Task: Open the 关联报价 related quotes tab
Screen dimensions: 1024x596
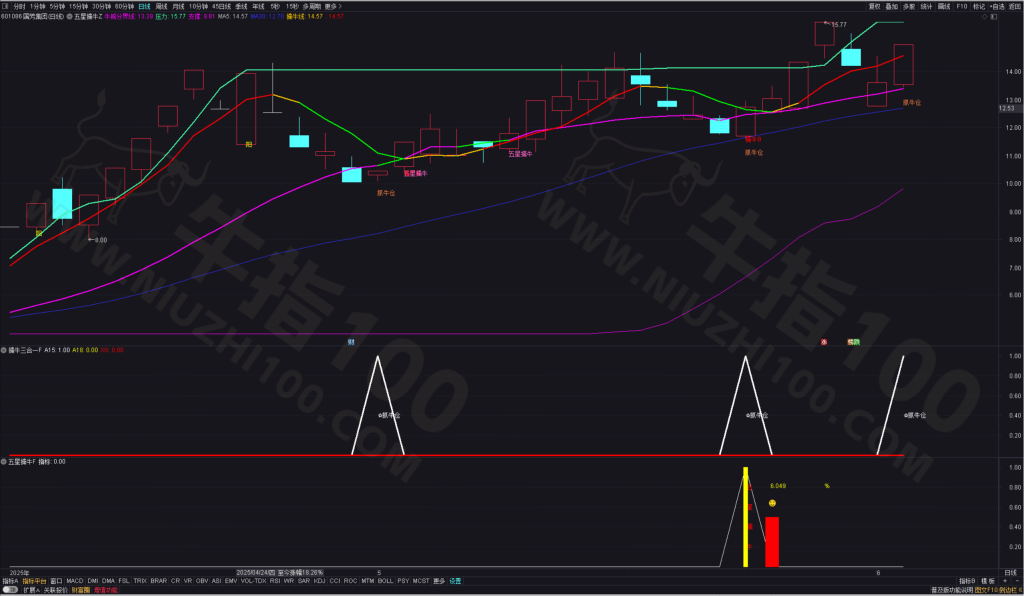Action: 56,590
